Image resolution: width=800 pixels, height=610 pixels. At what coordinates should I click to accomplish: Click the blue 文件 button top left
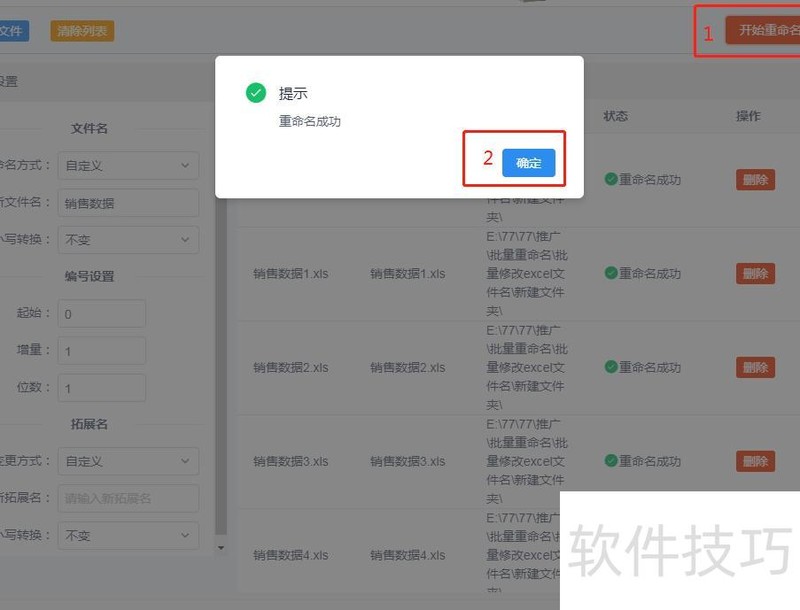(x=12, y=31)
